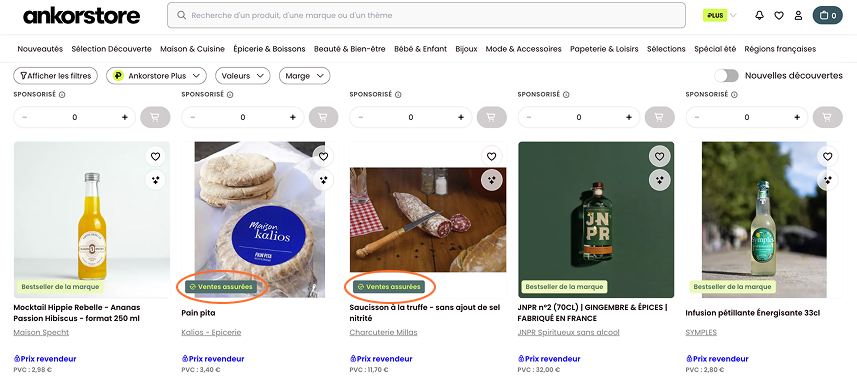Find similar items for Saucisson à la truffe
Screen dimensions: 857x379
tap(491, 180)
